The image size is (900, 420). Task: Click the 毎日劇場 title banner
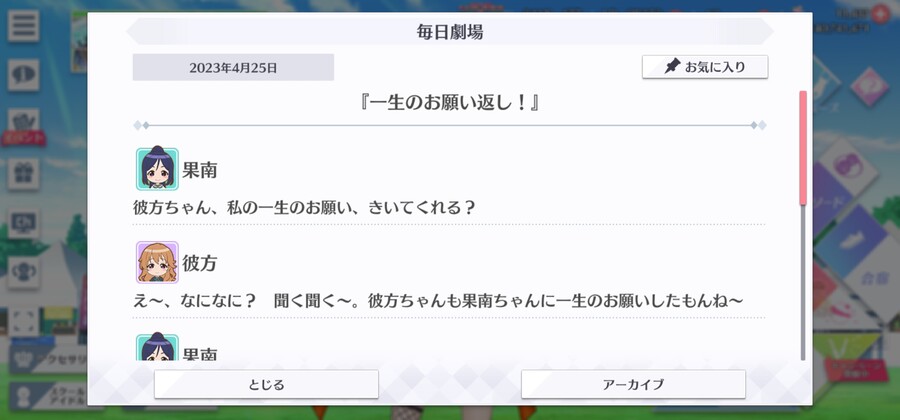pyautogui.click(x=450, y=32)
